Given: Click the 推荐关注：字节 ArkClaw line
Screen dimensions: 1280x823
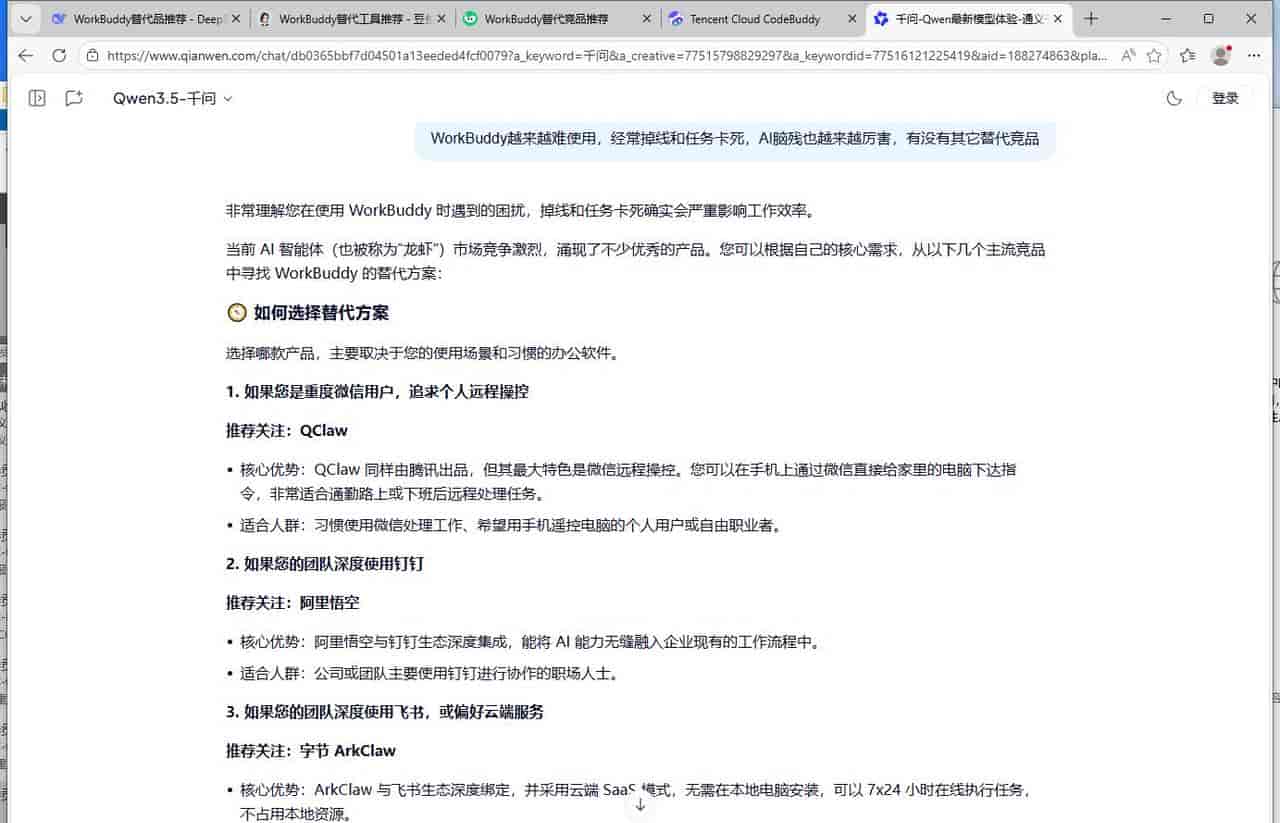Looking at the screenshot, I should (x=311, y=751).
